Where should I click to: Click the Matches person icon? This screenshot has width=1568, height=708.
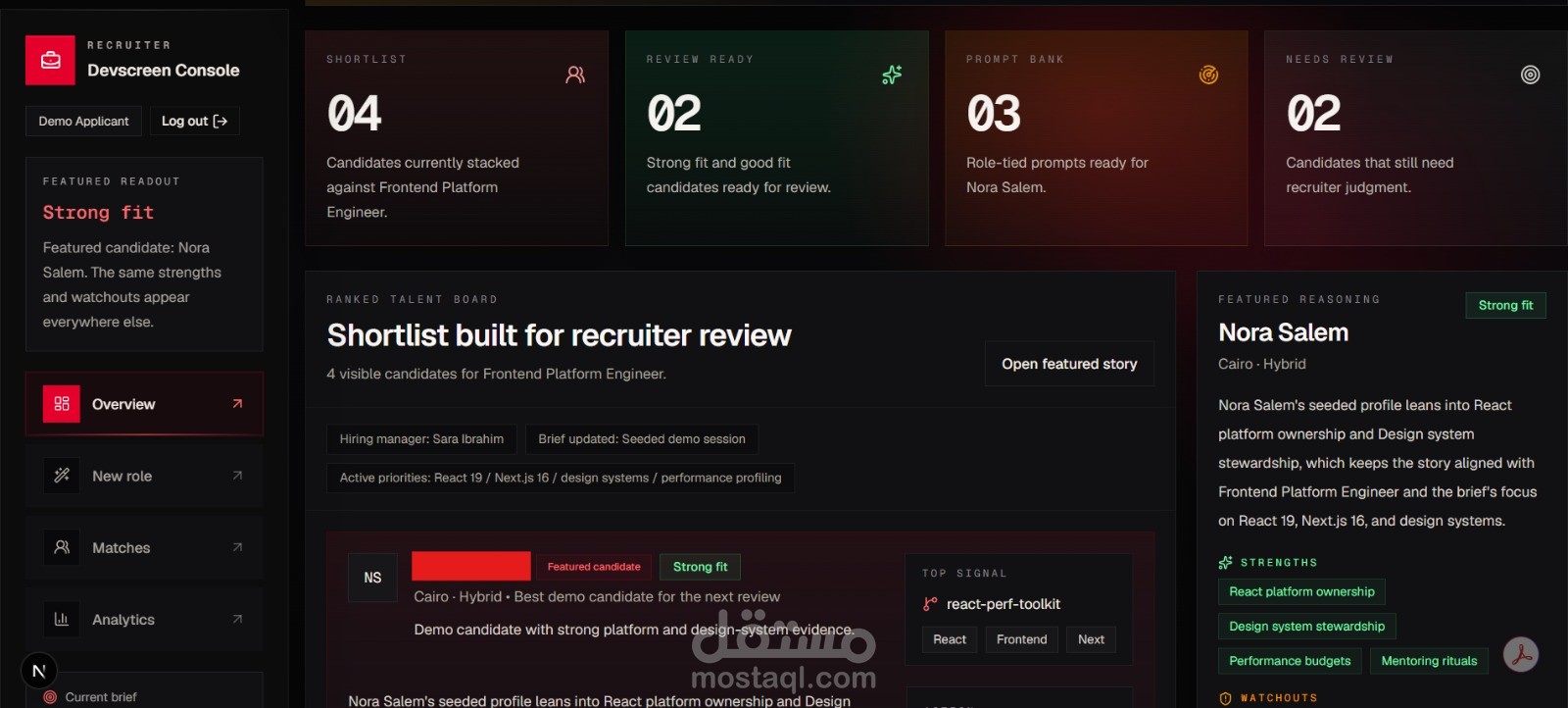[62, 547]
